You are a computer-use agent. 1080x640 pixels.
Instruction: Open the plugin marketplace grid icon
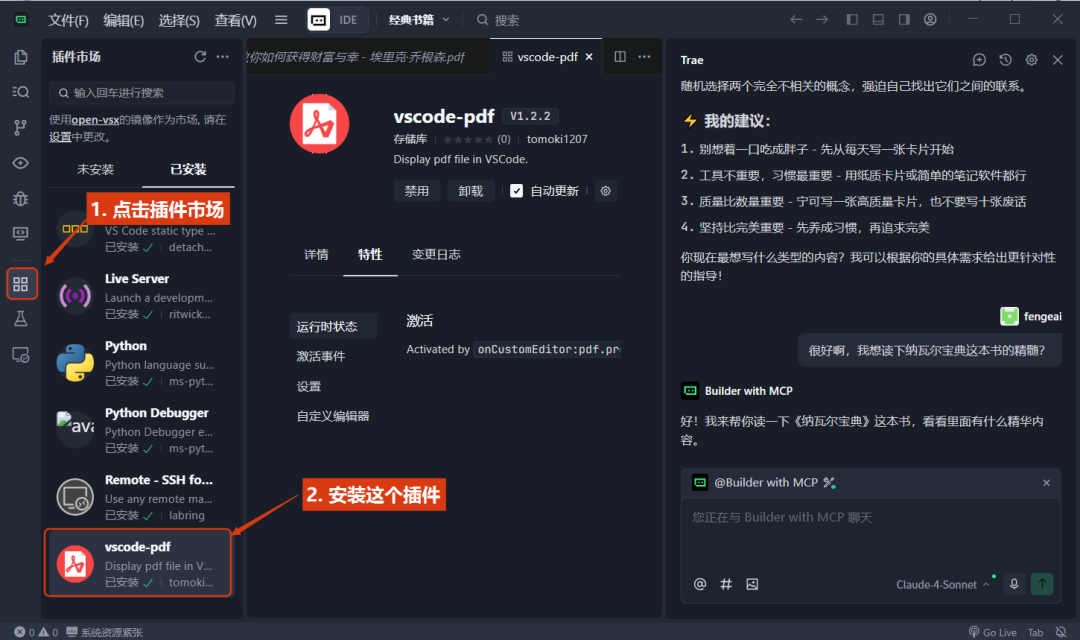(21, 284)
